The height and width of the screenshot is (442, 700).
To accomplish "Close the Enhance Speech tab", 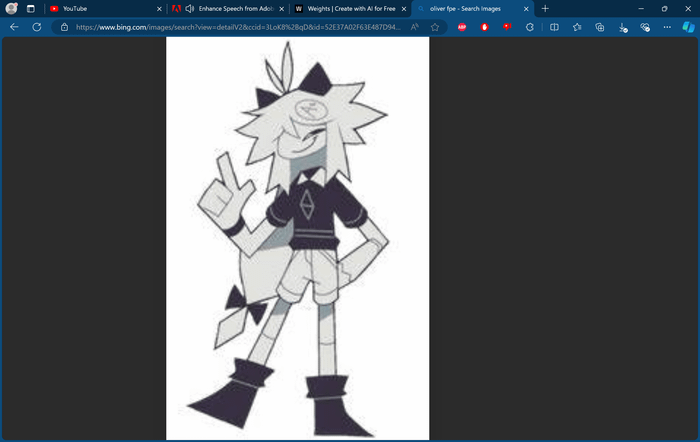I will click(282, 9).
